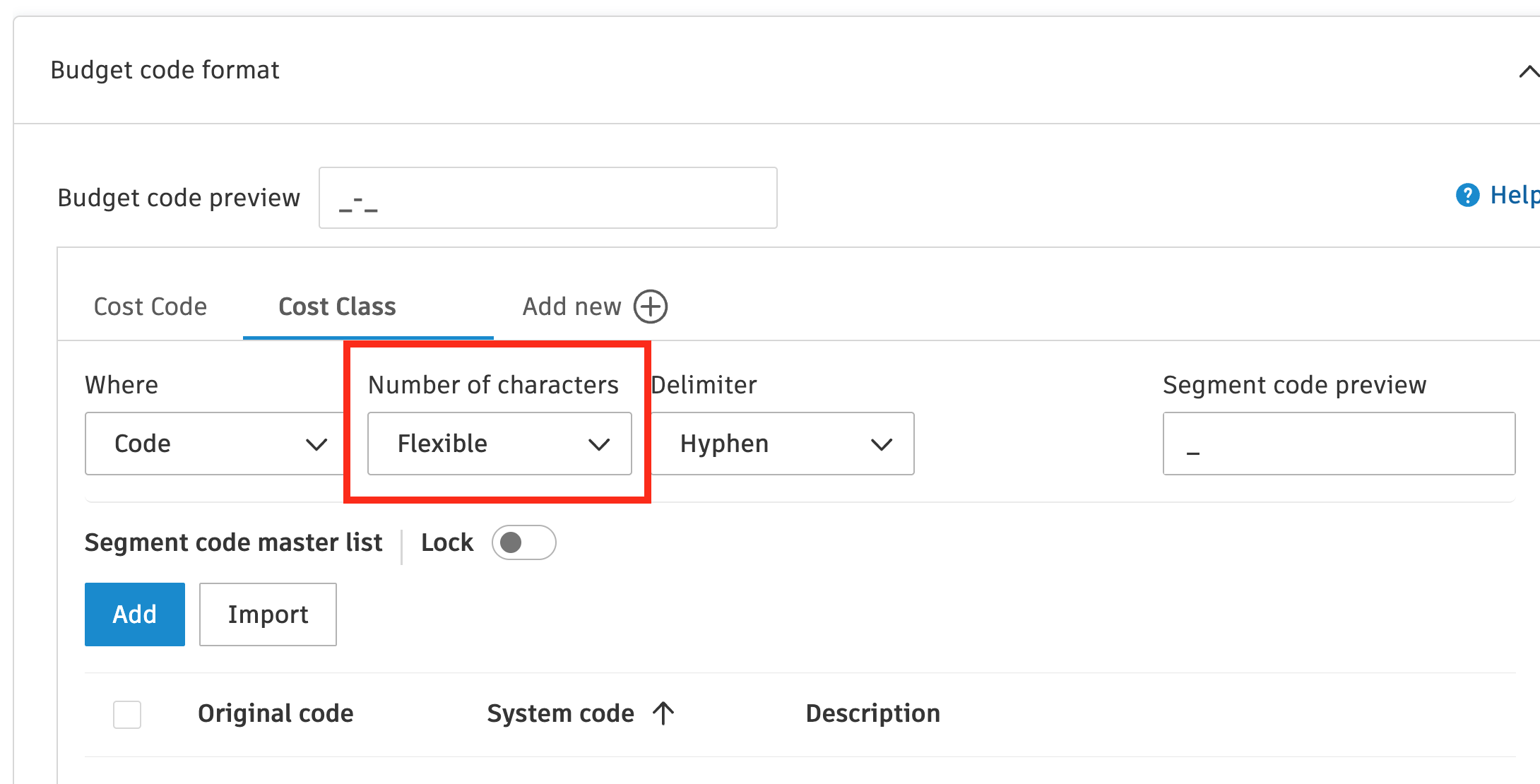Toggle the Lock switch

click(x=523, y=542)
